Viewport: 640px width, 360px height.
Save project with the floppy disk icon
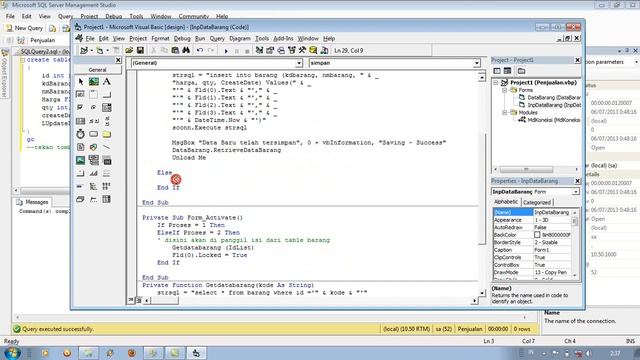[x=140, y=50]
